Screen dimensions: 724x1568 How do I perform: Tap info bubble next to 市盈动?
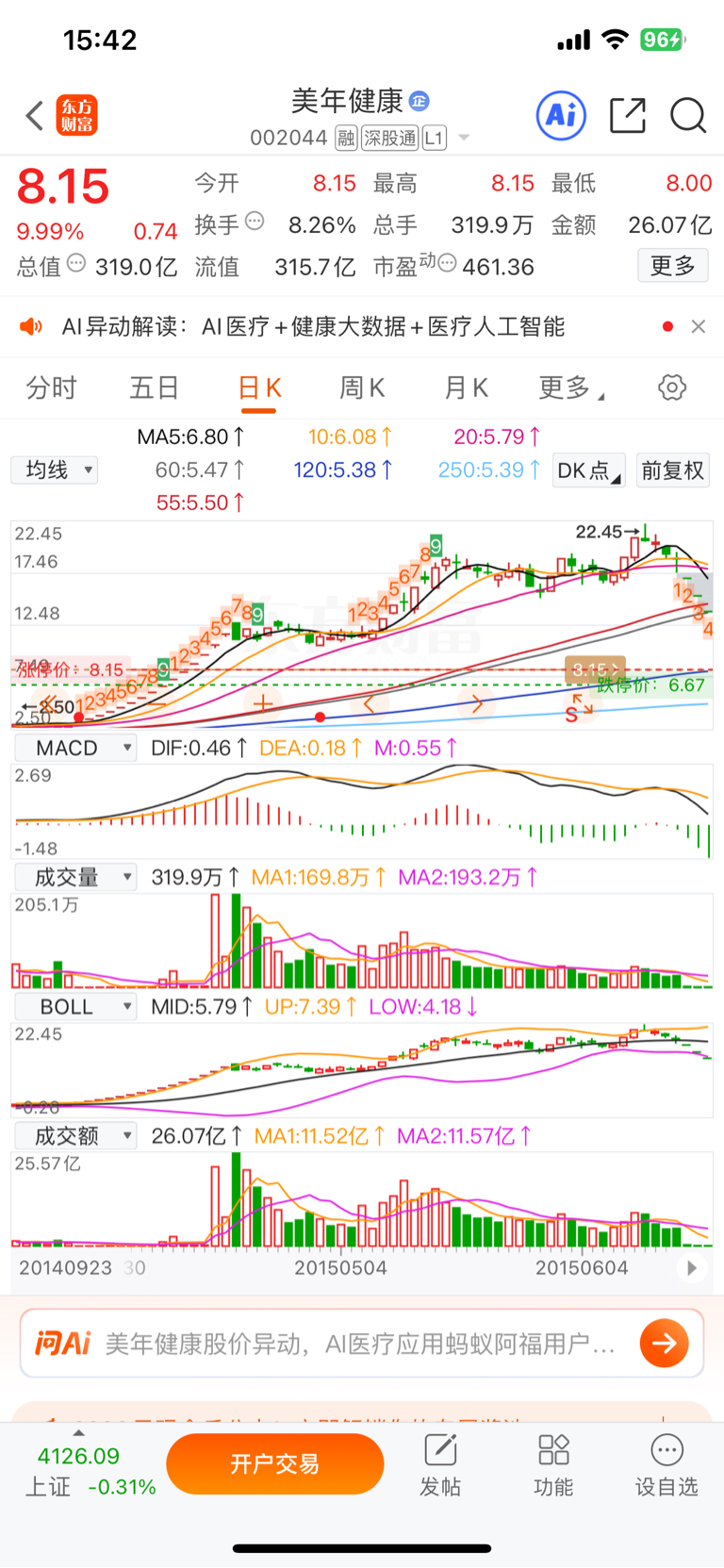point(447,262)
